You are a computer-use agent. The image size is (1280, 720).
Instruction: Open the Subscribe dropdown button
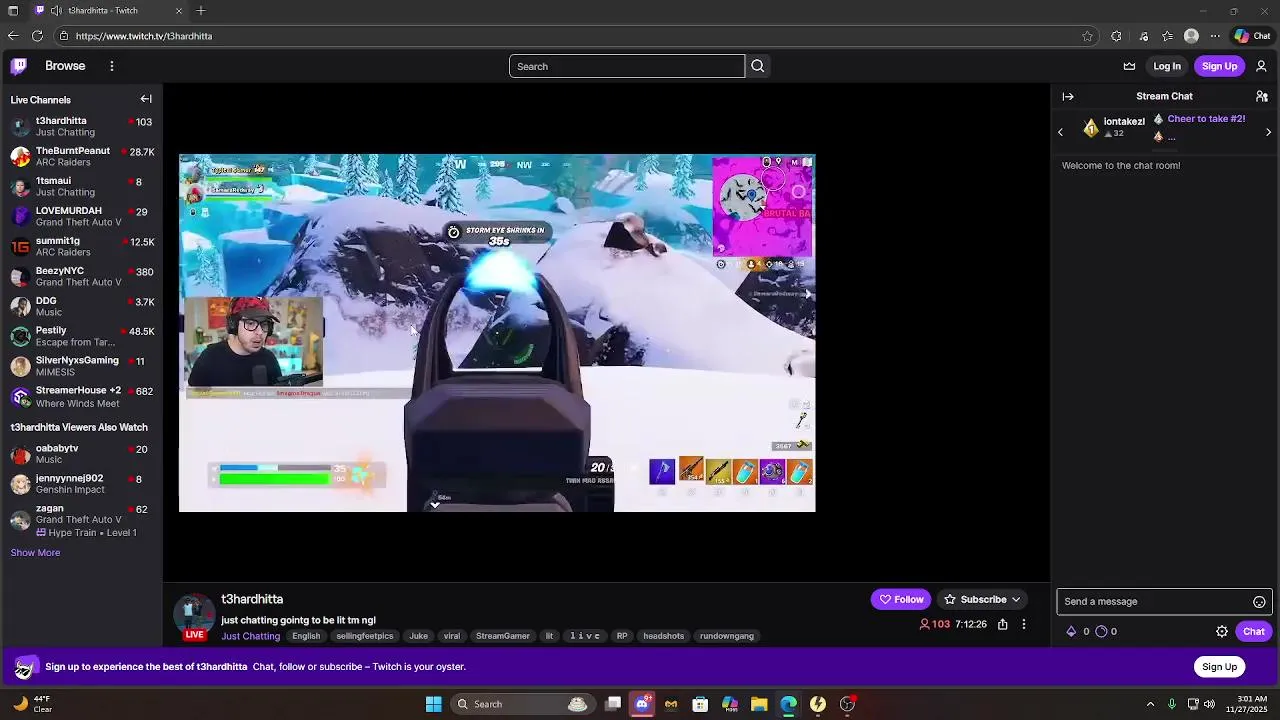pyautogui.click(x=983, y=599)
